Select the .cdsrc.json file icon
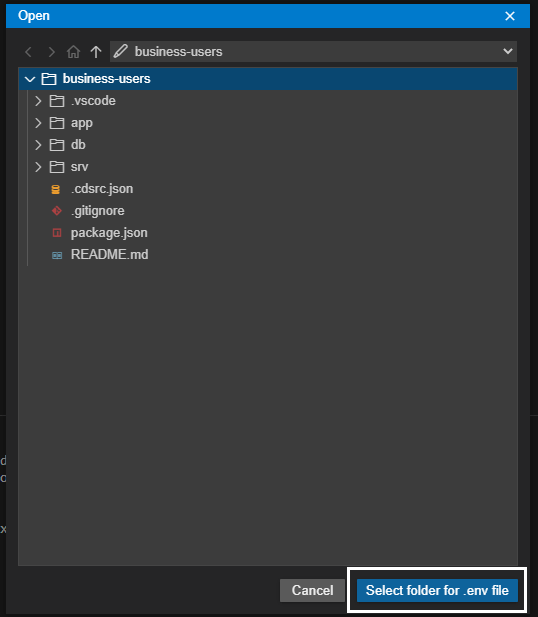 [x=56, y=189]
